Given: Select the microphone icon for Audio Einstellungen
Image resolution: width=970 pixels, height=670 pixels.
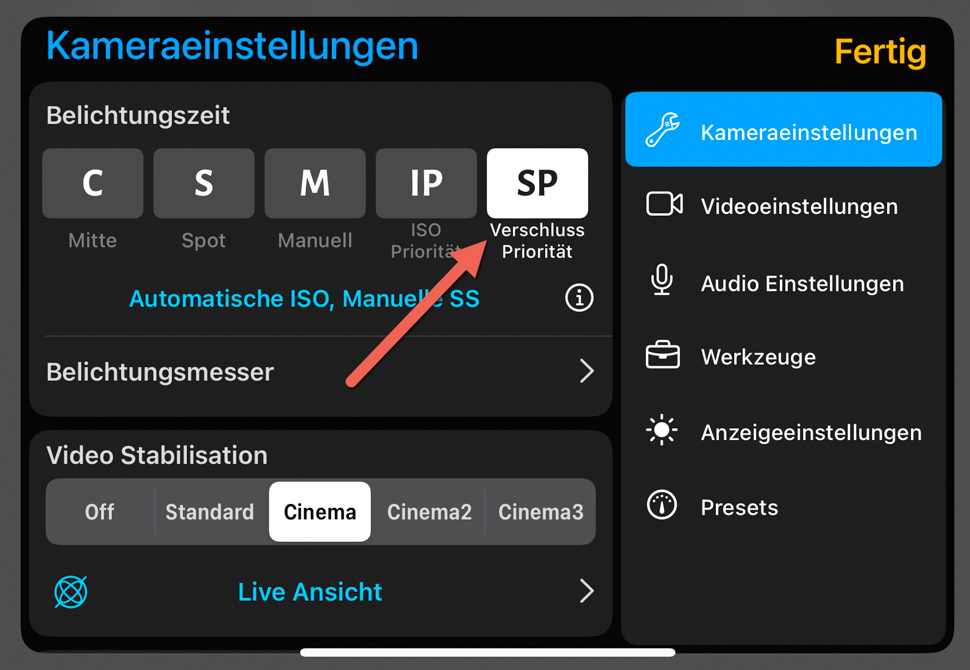Looking at the screenshot, I should pyautogui.click(x=662, y=280).
